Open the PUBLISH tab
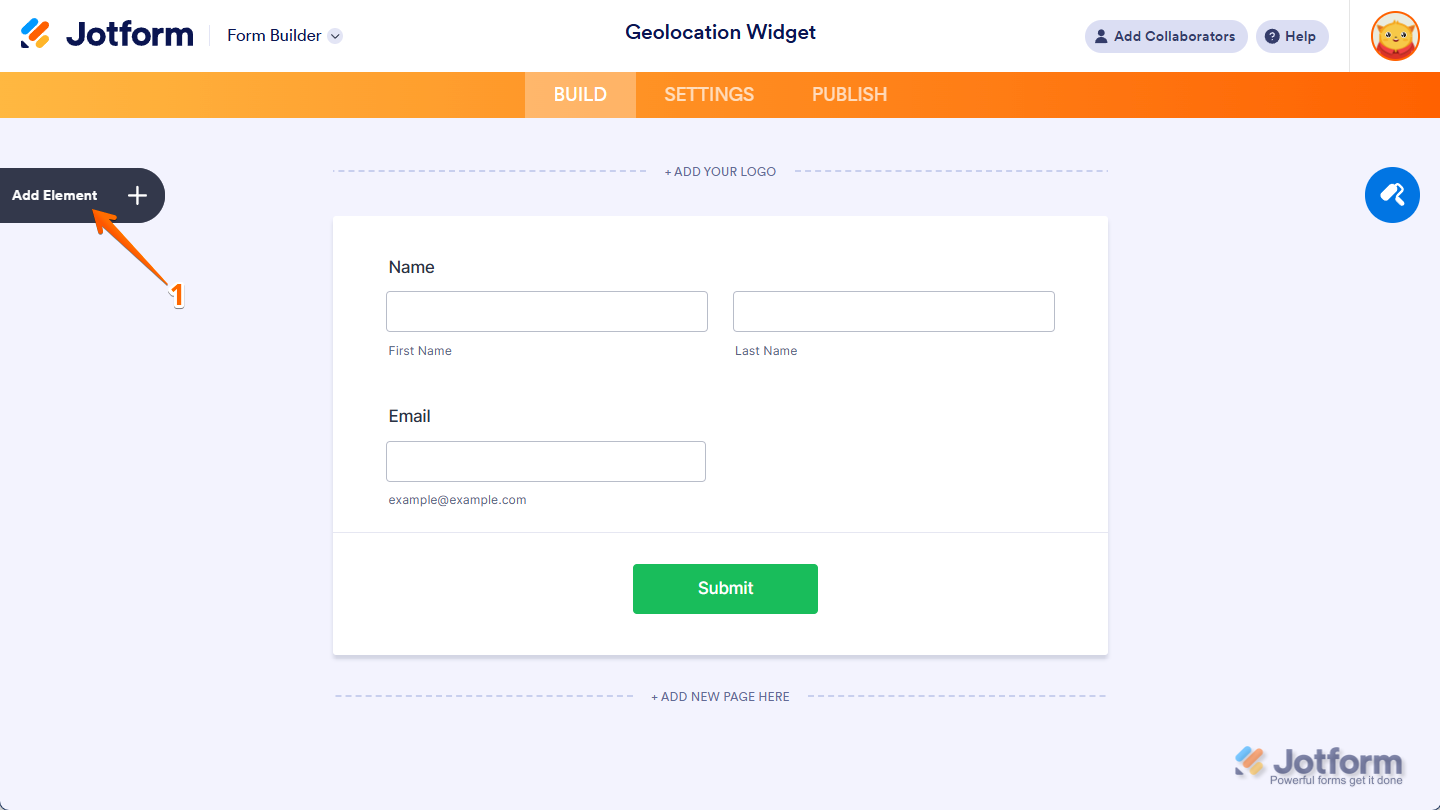The image size is (1440, 810). point(849,94)
